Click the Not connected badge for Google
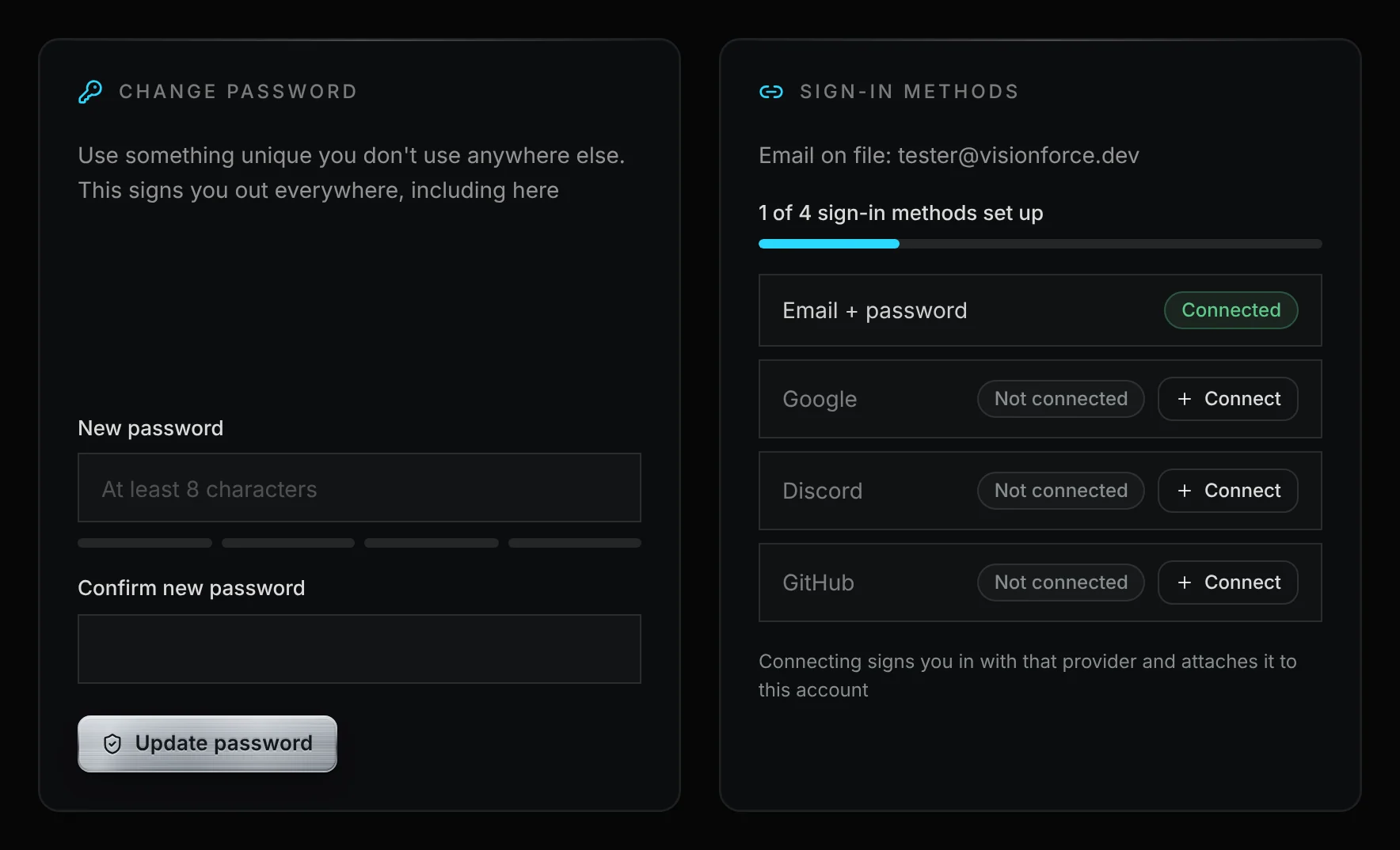This screenshot has height=850, width=1400. point(1061,399)
